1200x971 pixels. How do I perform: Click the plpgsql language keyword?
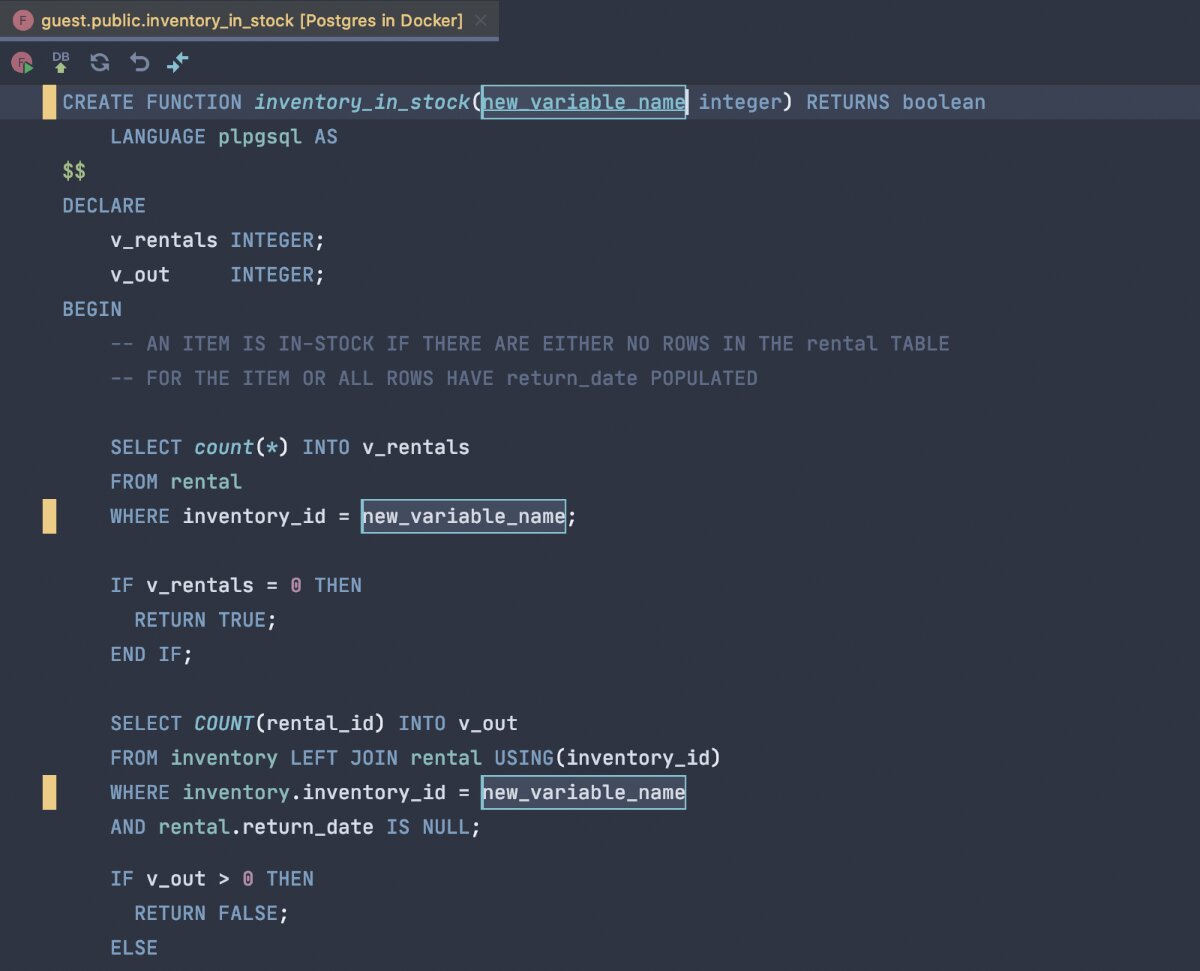click(261, 136)
